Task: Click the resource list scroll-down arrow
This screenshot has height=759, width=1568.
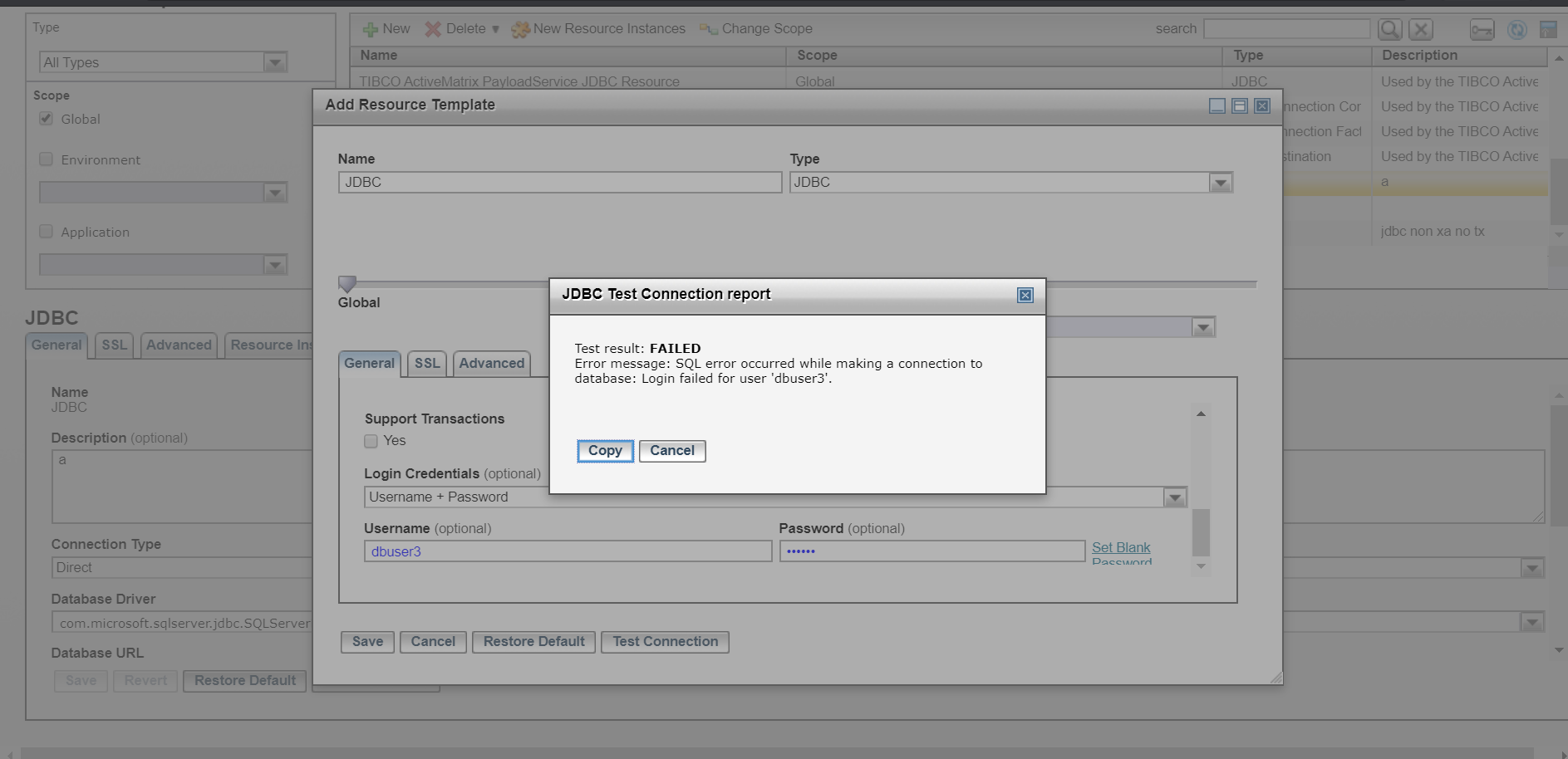Action: tap(1559, 235)
